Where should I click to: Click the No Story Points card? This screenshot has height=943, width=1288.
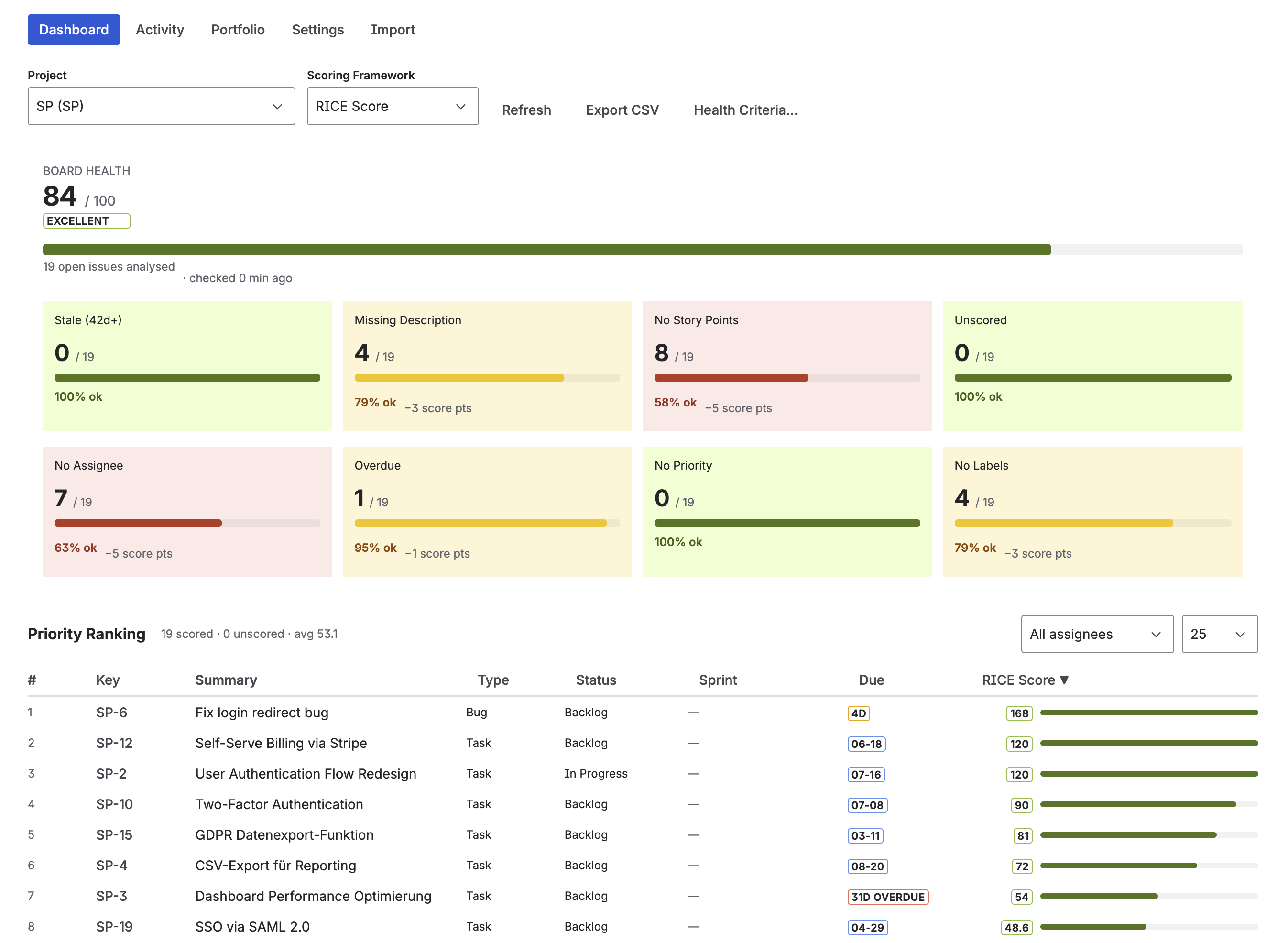click(x=787, y=366)
